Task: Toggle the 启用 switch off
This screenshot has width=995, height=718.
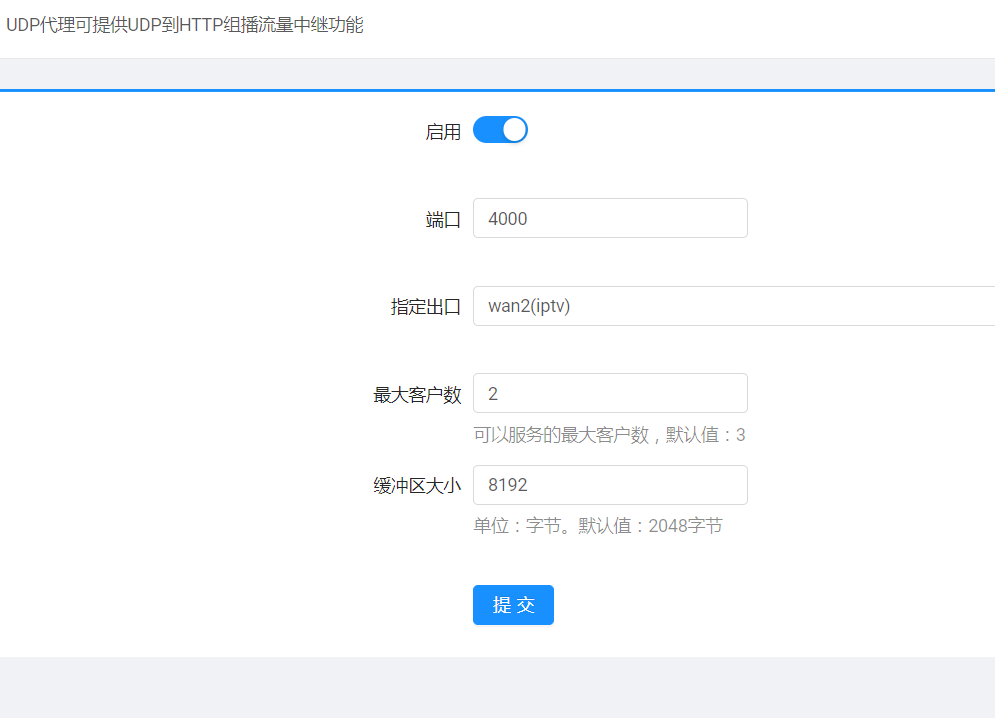Action: click(499, 130)
